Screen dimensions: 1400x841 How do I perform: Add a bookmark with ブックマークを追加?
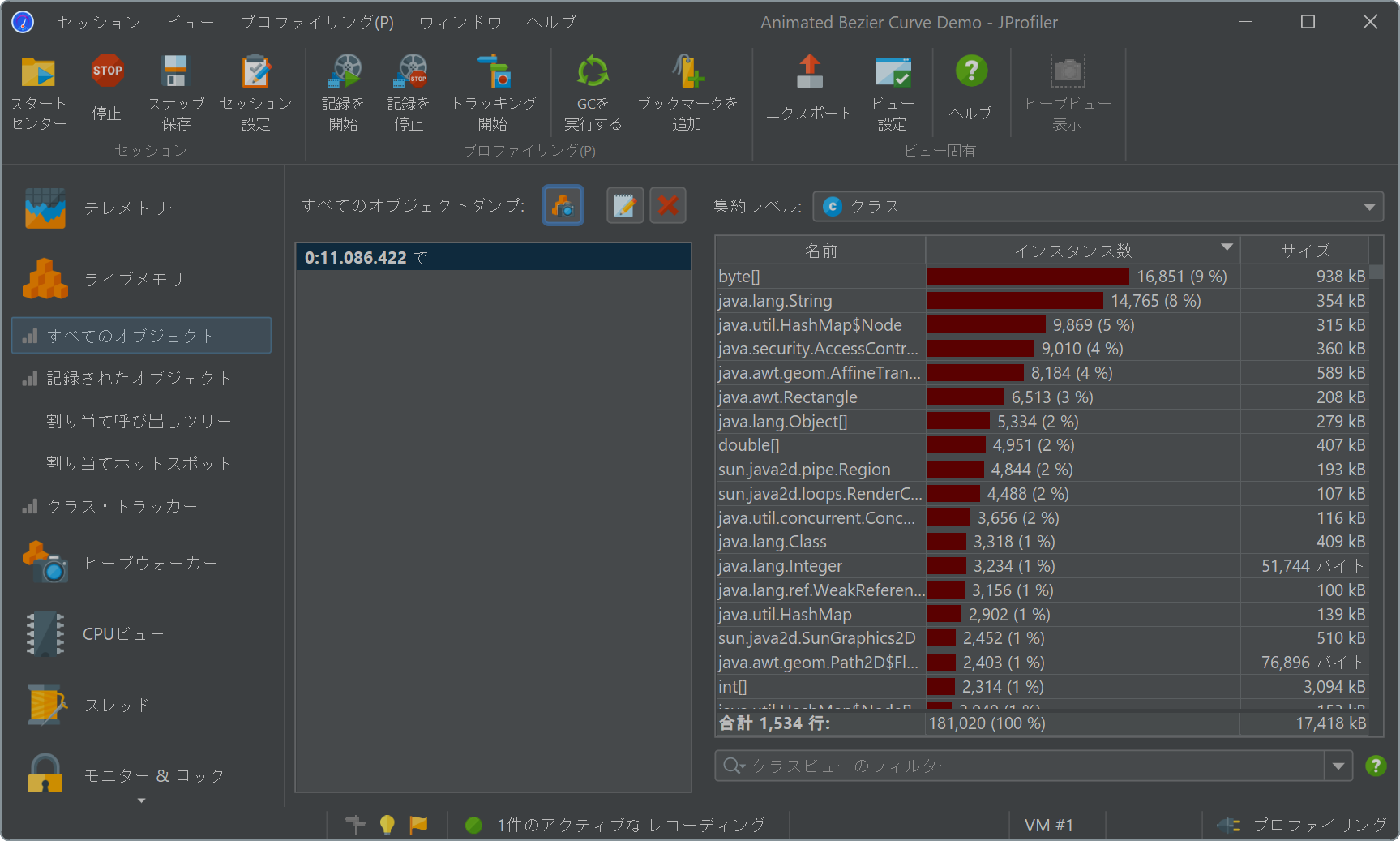[687, 92]
